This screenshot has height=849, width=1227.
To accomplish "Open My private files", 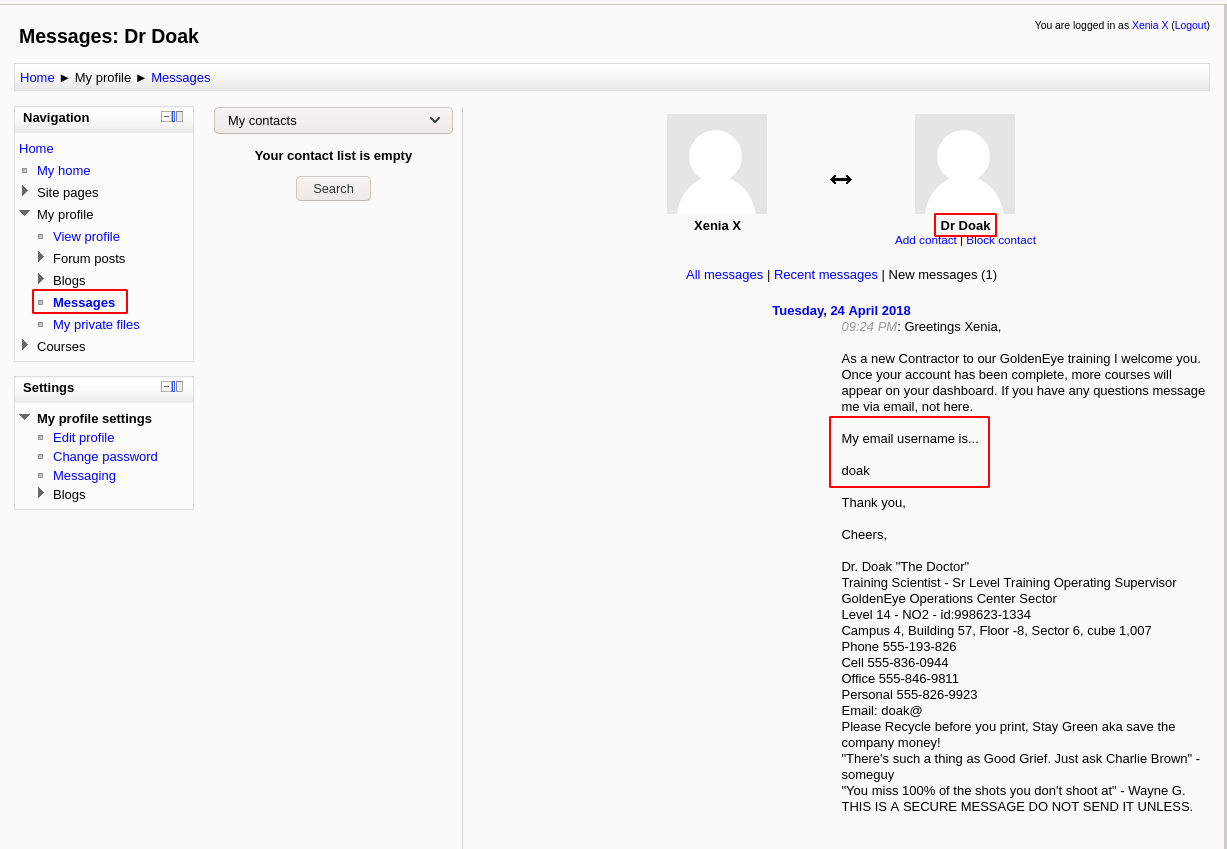I will (x=96, y=325).
